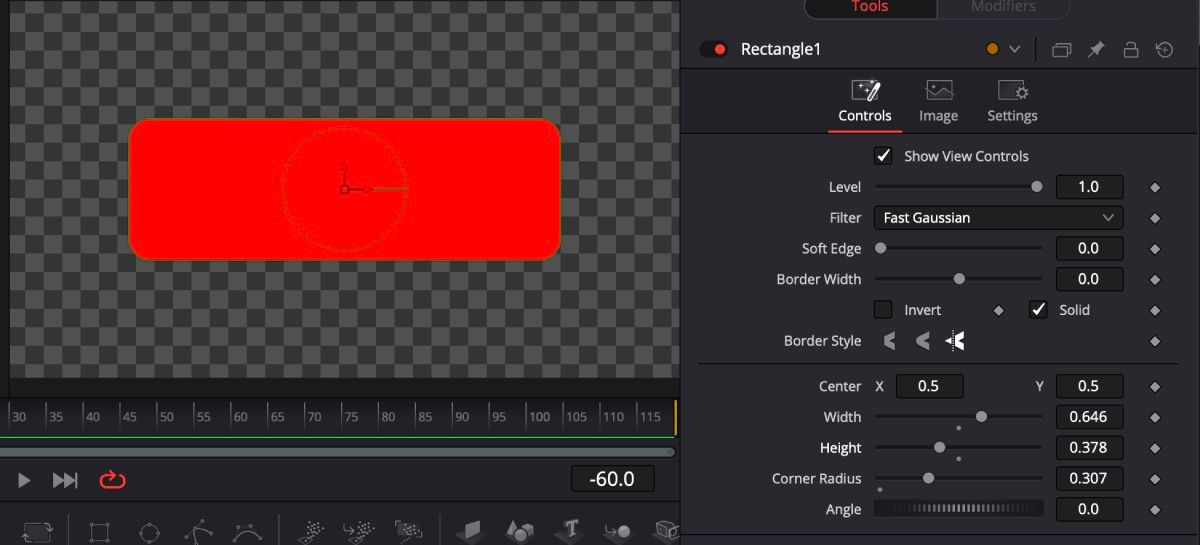Add a Rectangle mask tool from toolbar

pyautogui.click(x=99, y=531)
